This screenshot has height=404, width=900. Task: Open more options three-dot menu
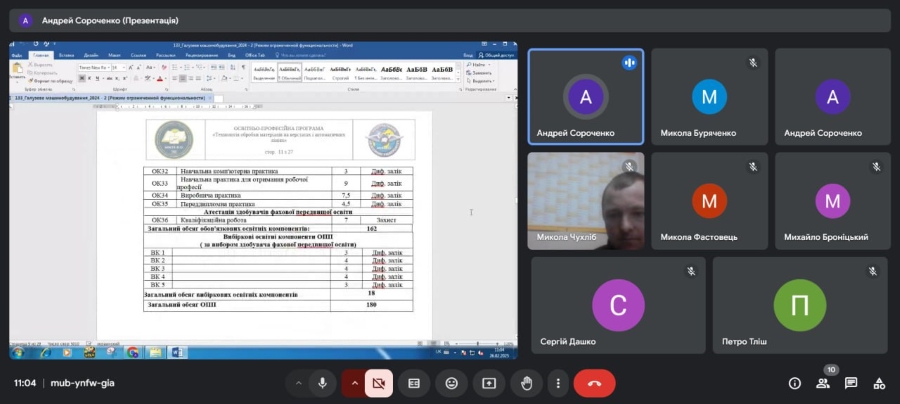558,383
